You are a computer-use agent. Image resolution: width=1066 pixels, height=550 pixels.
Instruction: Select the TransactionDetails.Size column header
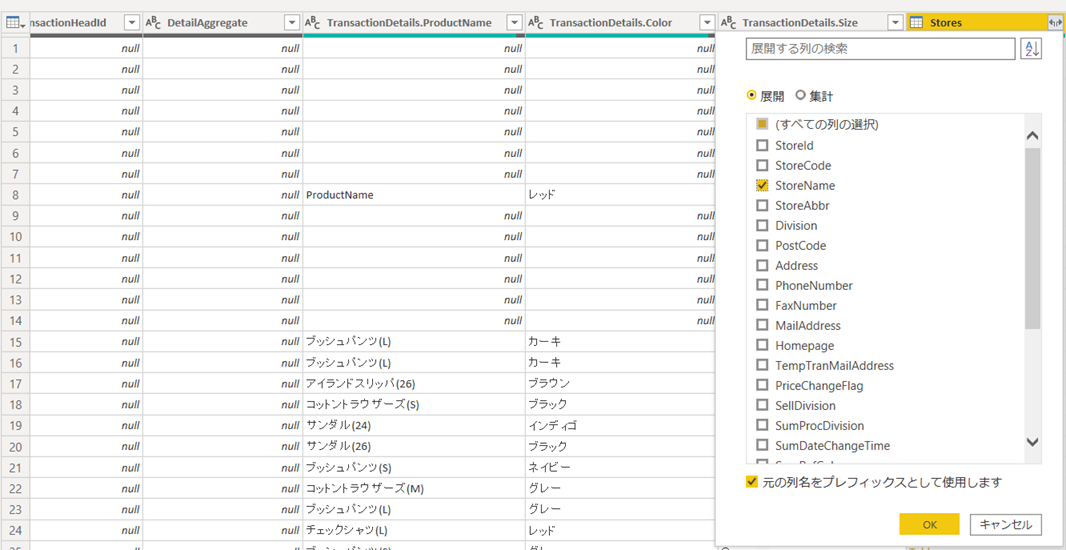812,23
